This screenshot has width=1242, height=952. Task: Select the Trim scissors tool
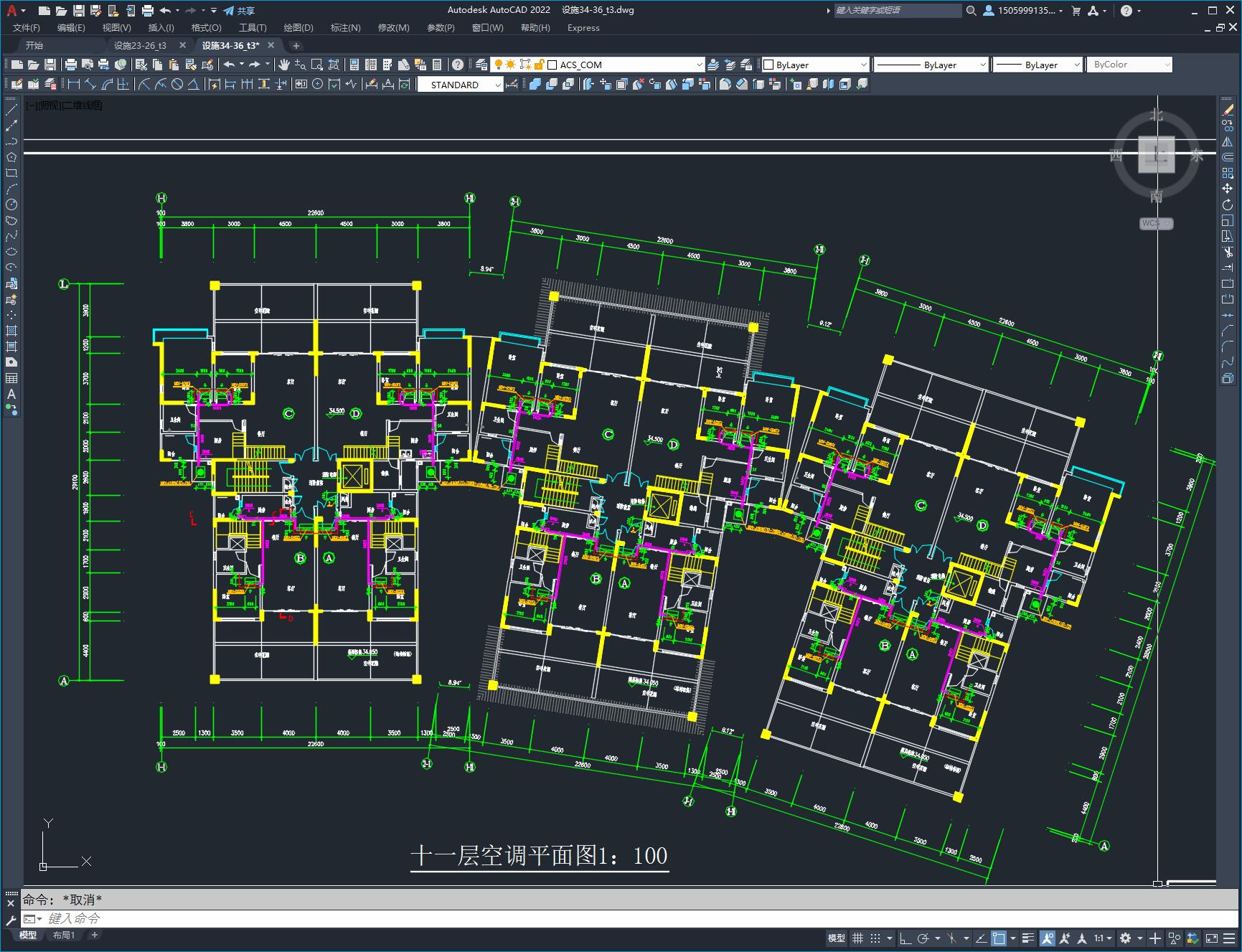(1228, 252)
